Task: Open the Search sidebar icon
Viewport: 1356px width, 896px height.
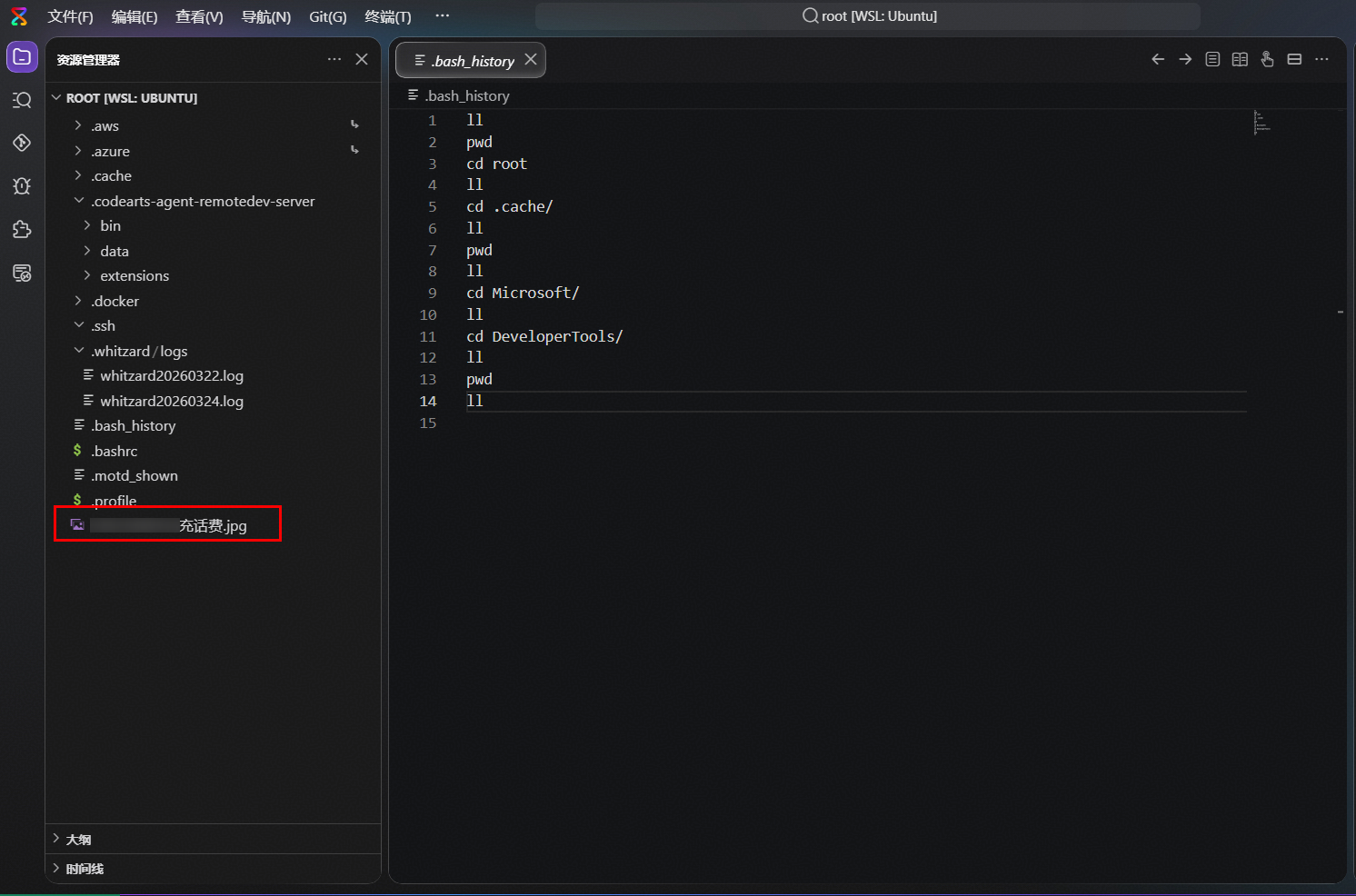Action: click(x=22, y=100)
